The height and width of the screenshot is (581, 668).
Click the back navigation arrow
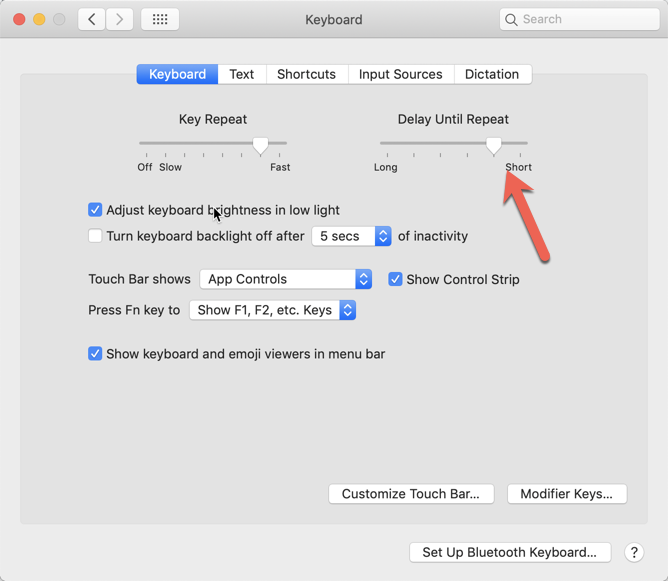(x=92, y=19)
